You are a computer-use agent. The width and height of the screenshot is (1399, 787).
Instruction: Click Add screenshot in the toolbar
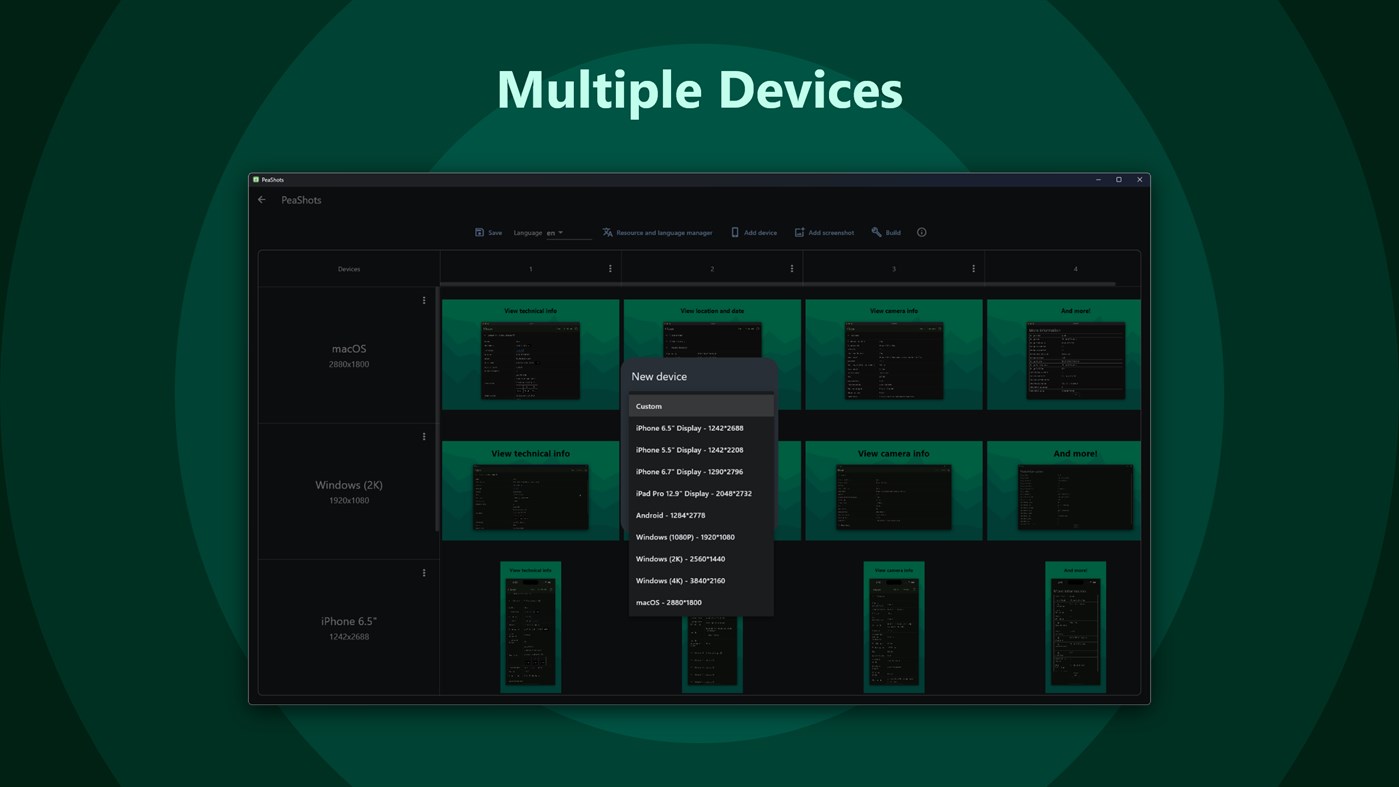[x=824, y=232]
